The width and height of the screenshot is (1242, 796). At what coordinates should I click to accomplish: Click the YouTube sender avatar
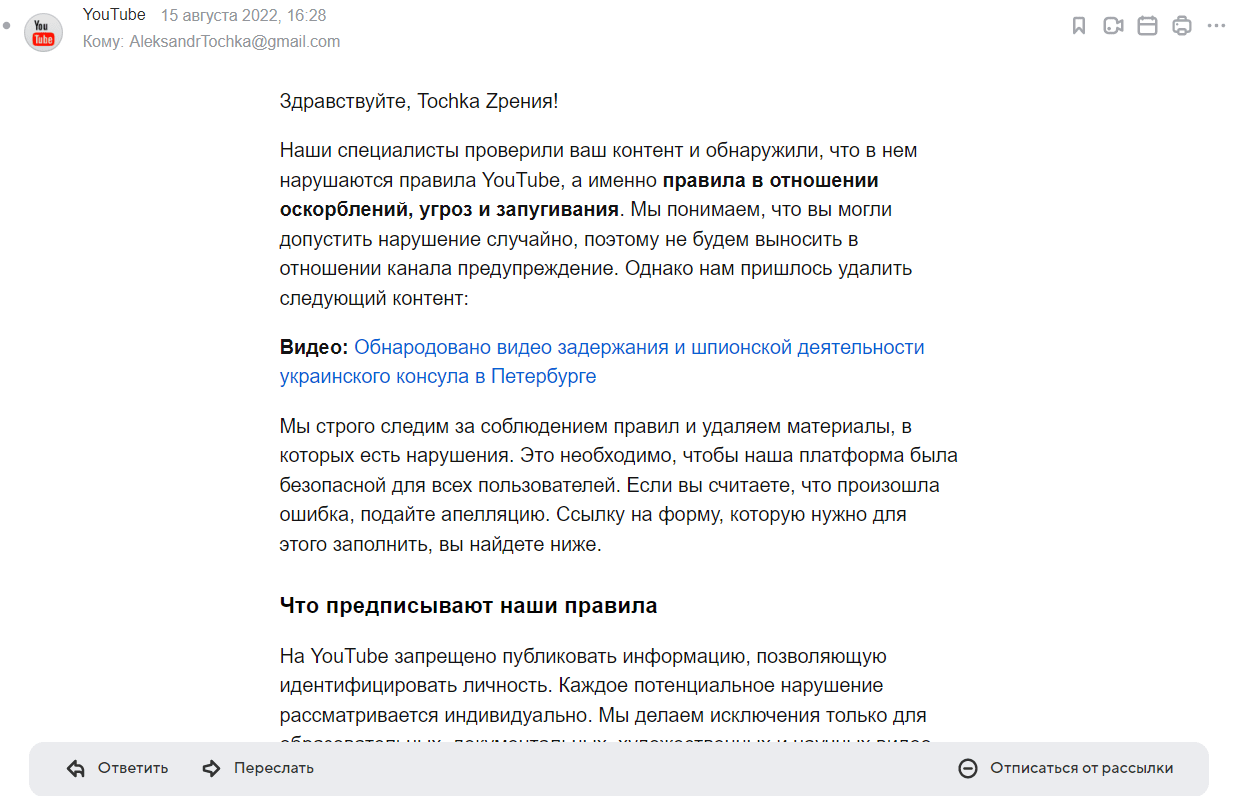coord(43,33)
